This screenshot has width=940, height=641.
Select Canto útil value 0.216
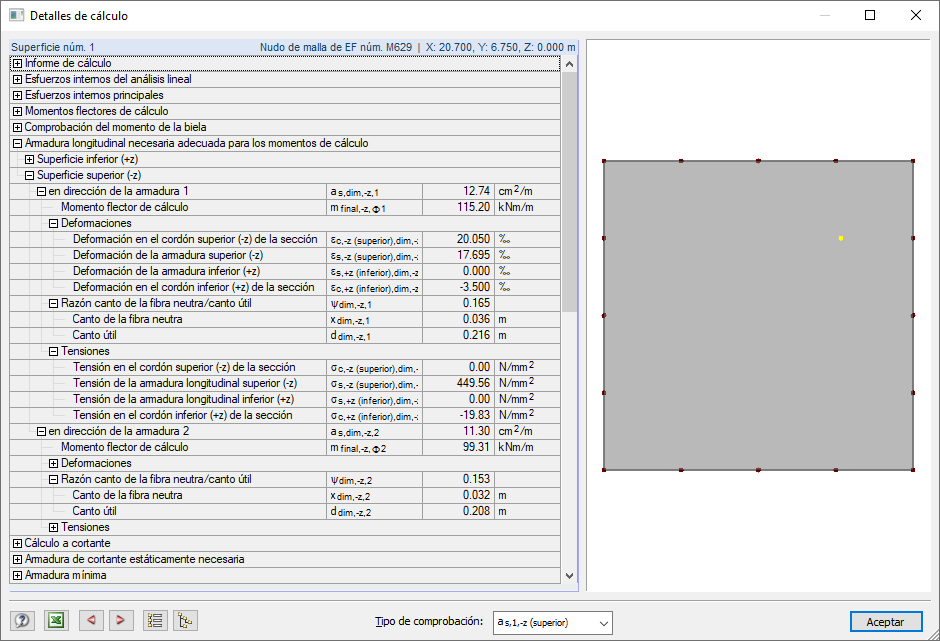tap(458, 335)
